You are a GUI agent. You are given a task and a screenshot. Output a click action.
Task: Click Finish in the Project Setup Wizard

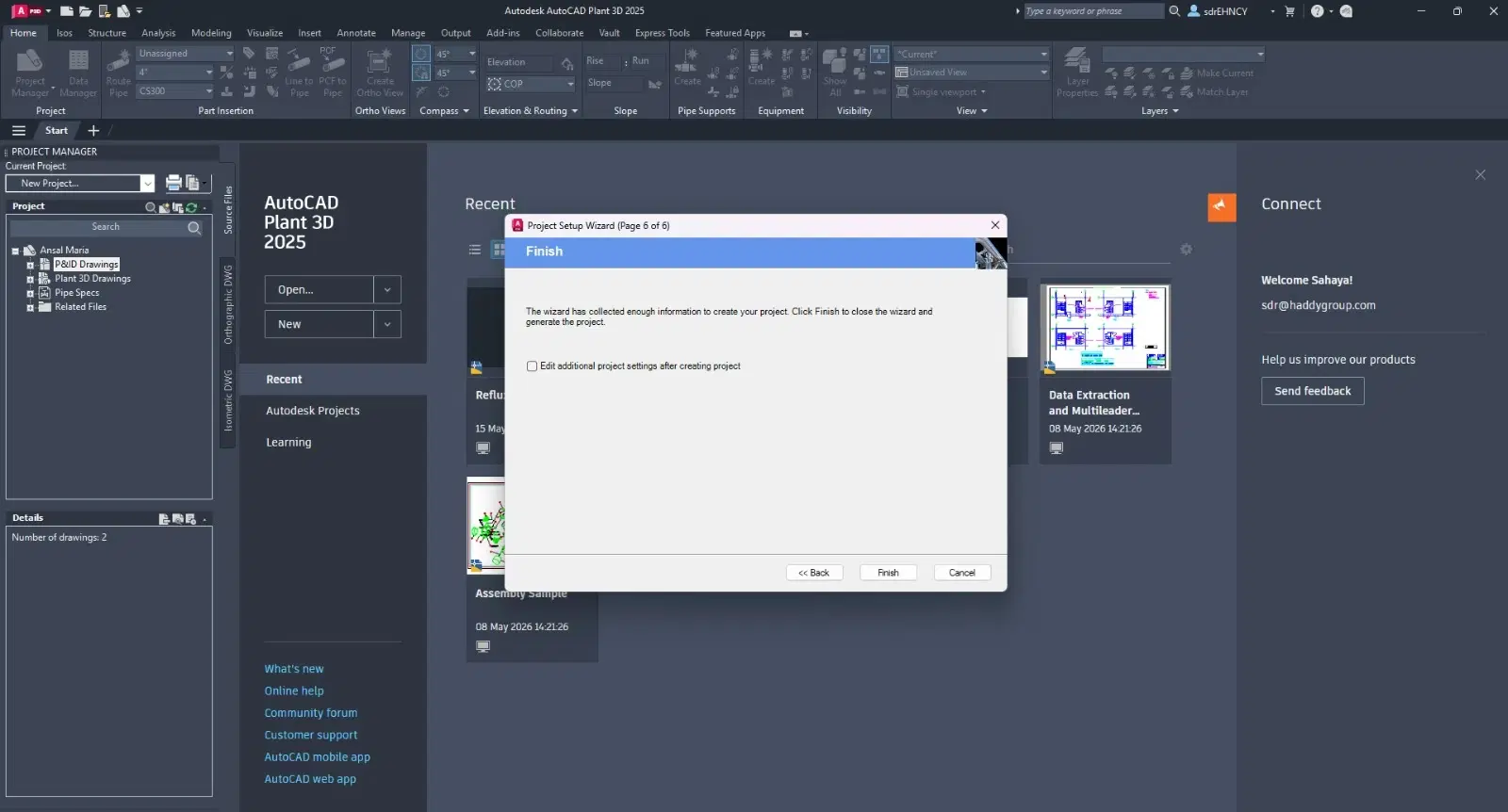888,573
